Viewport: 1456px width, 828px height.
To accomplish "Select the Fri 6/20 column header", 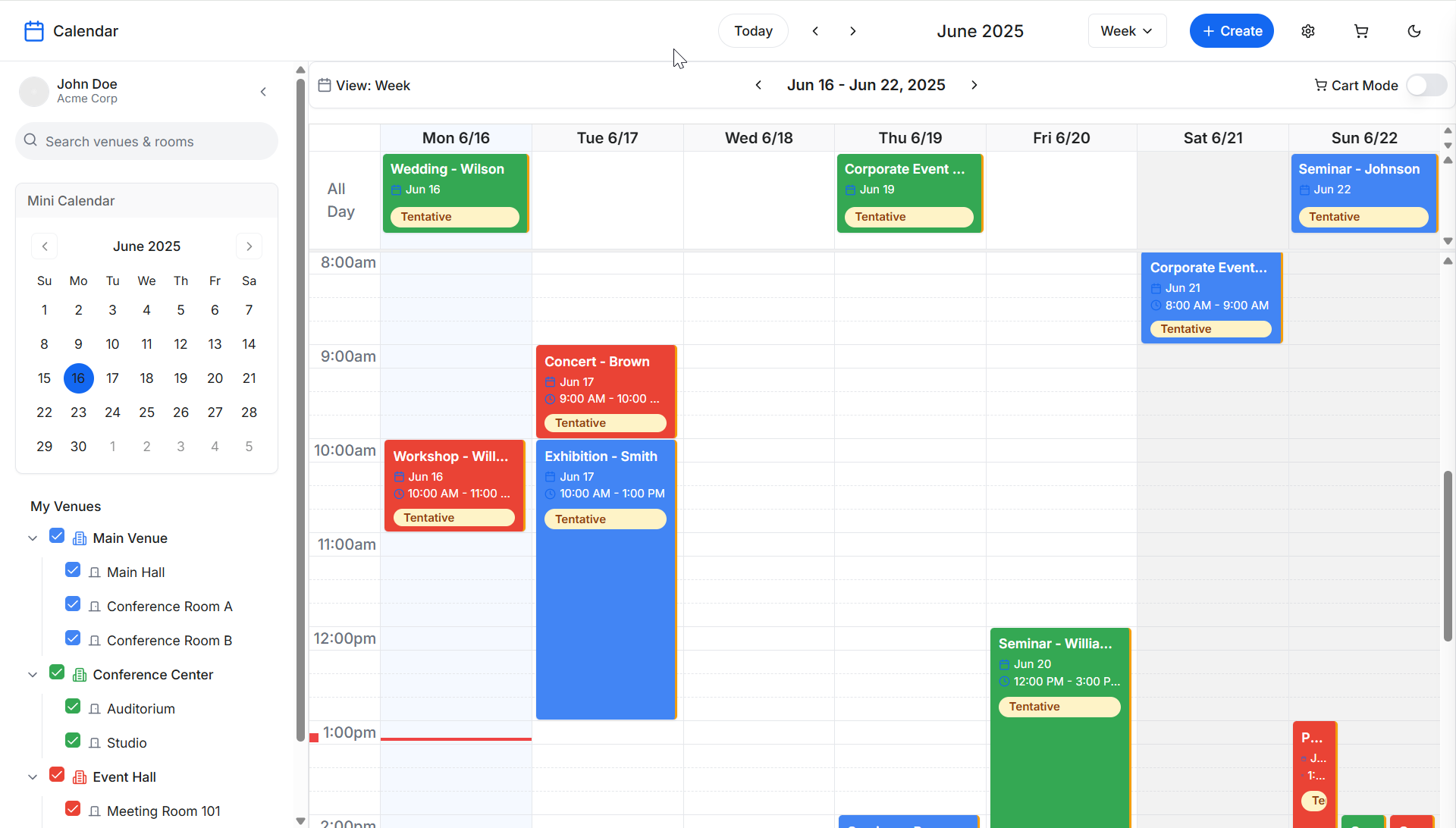I will (x=1062, y=138).
